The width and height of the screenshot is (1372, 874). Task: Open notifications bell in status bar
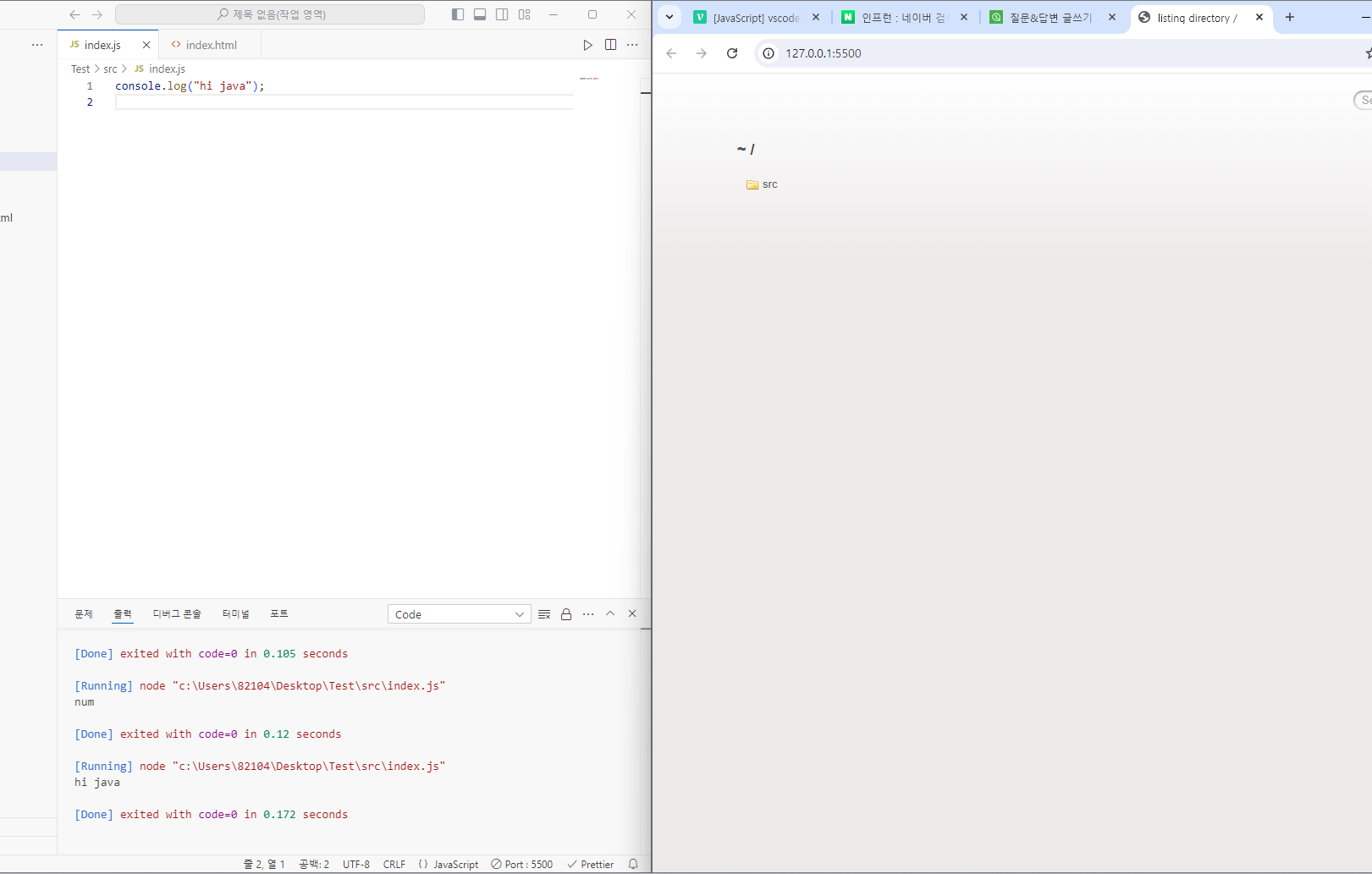633,865
